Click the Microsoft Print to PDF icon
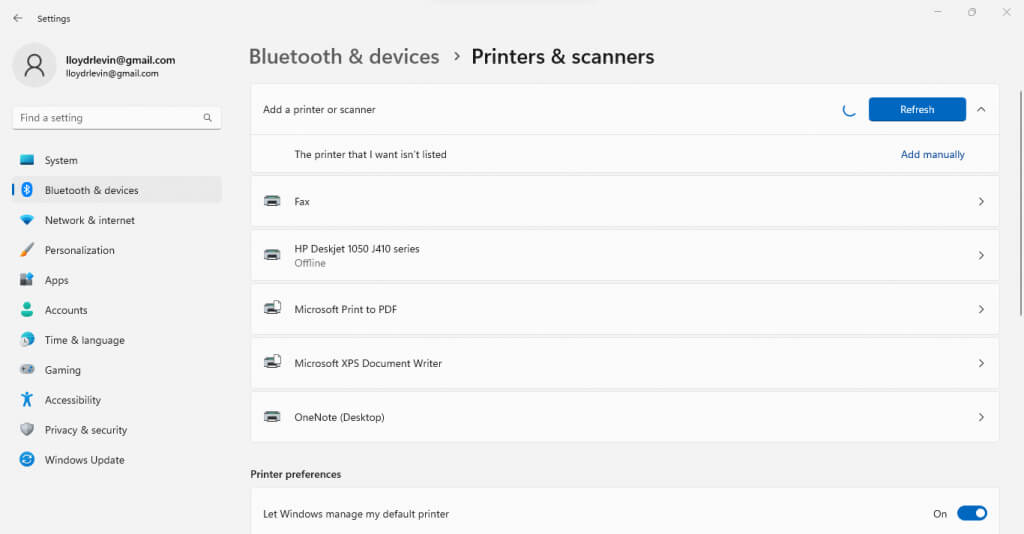1024x534 pixels. 272,309
